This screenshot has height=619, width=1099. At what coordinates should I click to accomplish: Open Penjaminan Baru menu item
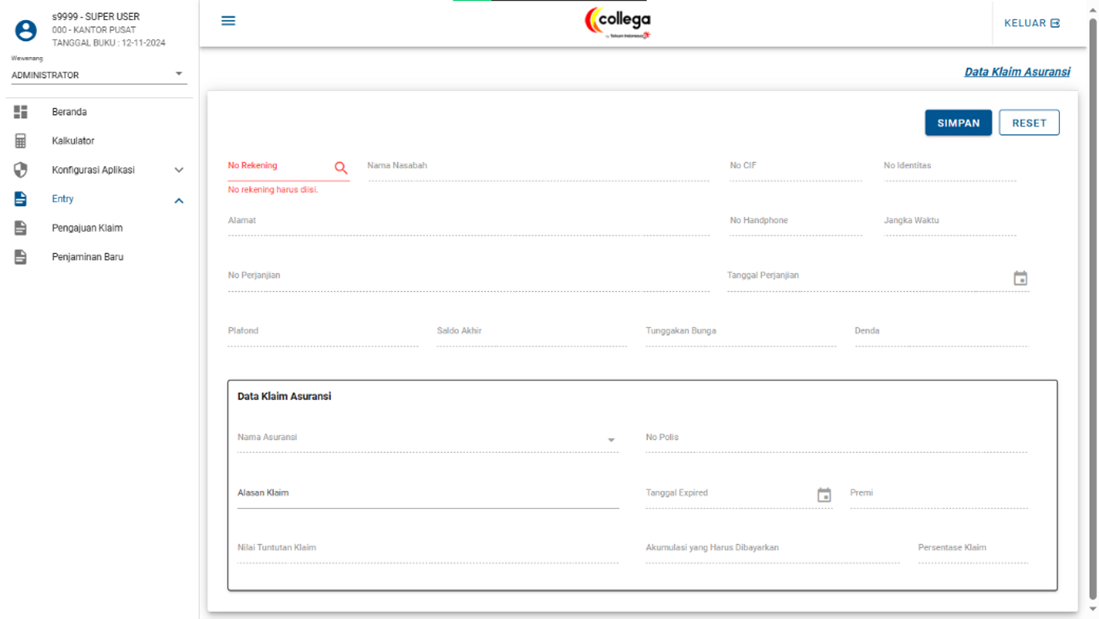tap(87, 257)
